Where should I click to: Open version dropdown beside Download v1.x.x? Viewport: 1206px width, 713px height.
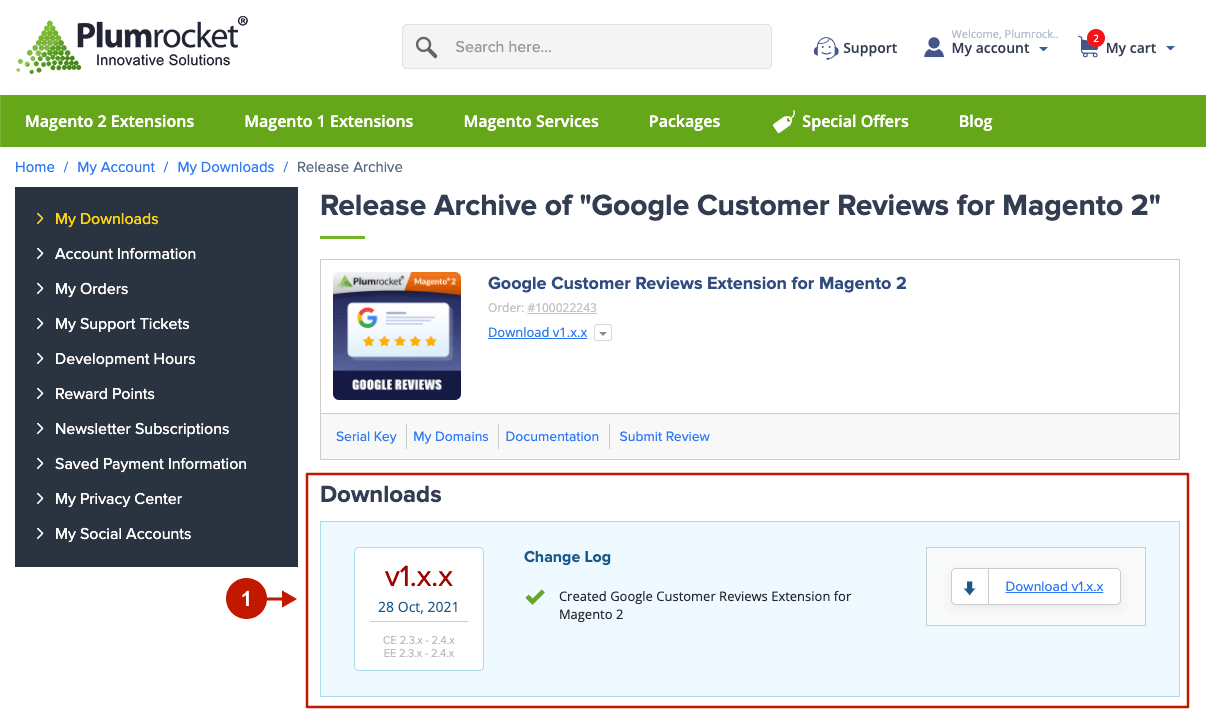603,333
